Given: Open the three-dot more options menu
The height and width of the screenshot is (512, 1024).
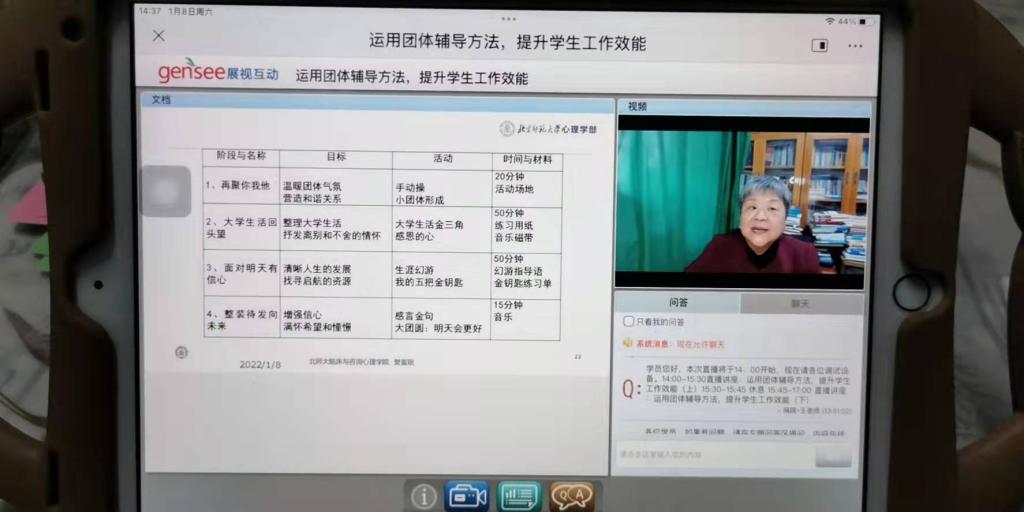Looking at the screenshot, I should [x=855, y=45].
